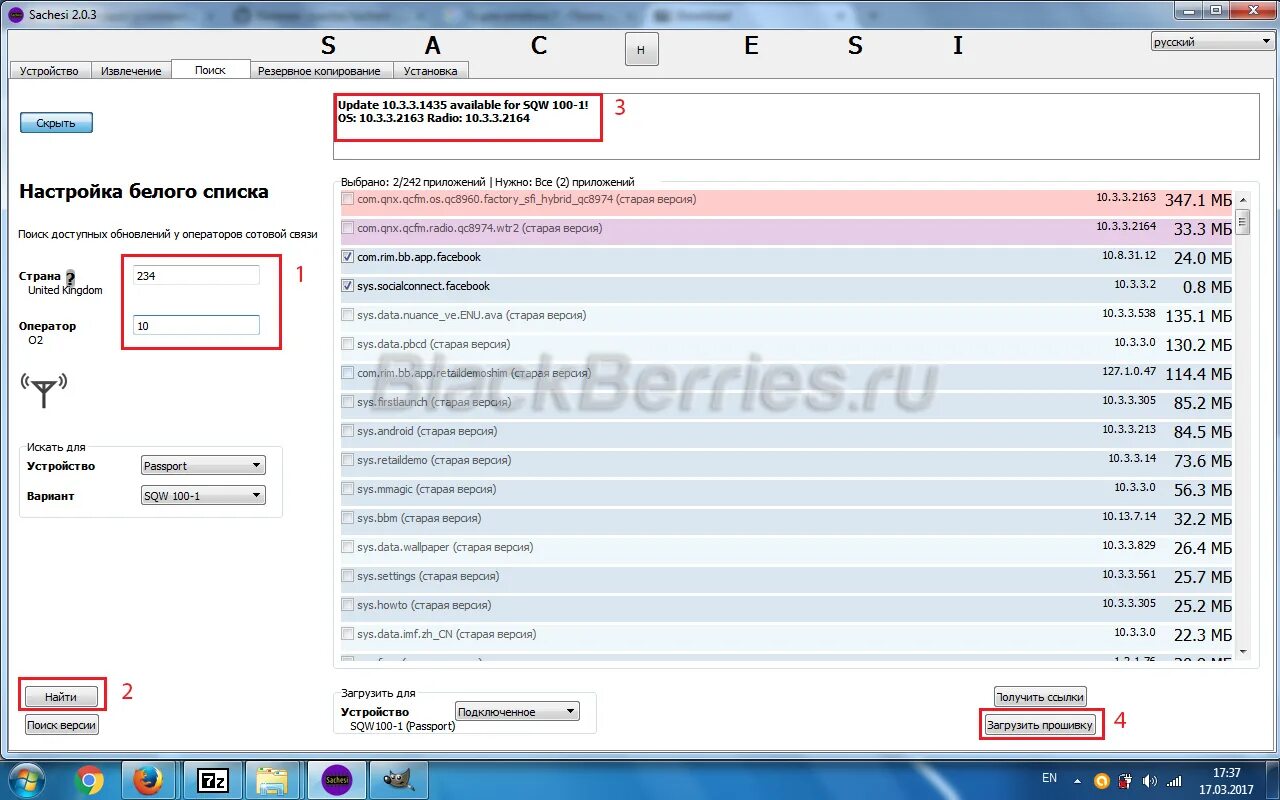The width and height of the screenshot is (1280, 800).
Task: Toggle checkbox for sys.android
Action: pos(347,431)
